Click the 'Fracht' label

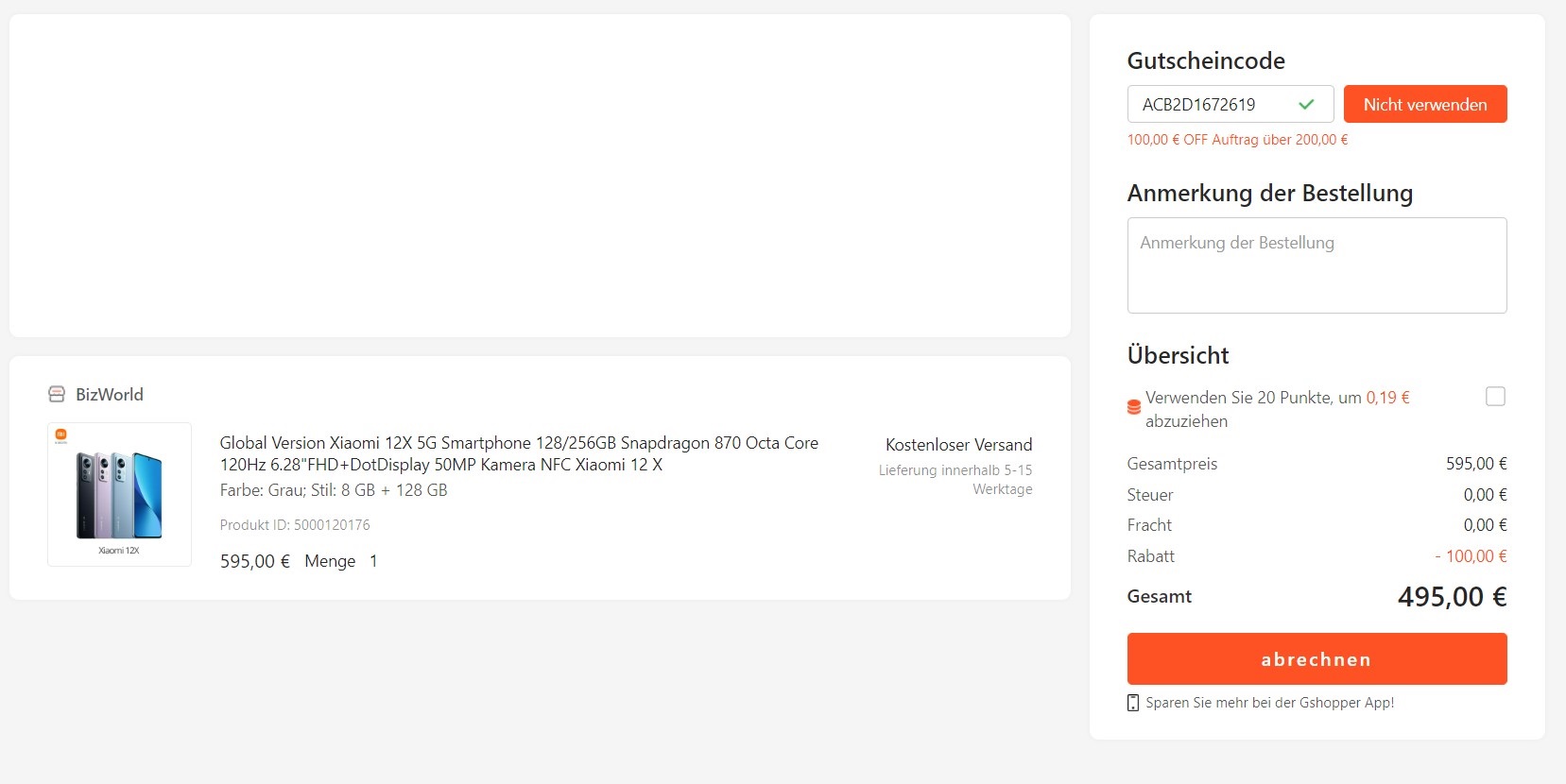[1149, 525]
